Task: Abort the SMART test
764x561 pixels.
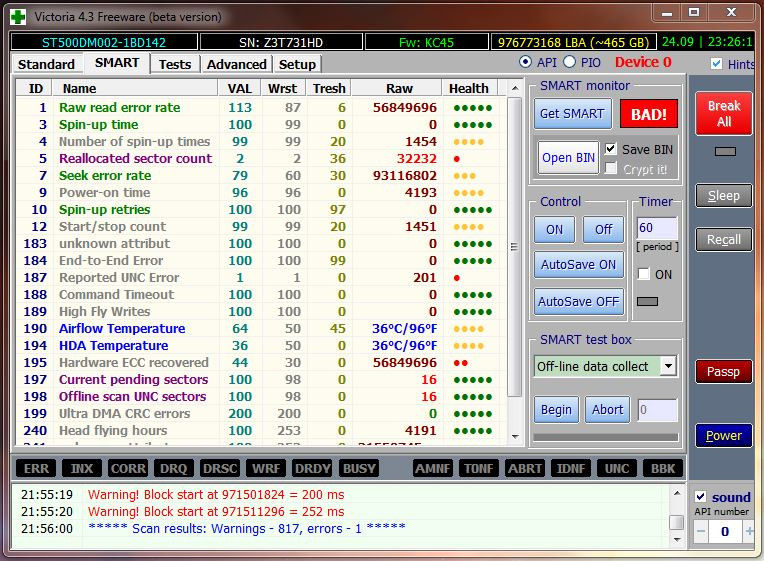Action: pos(608,409)
